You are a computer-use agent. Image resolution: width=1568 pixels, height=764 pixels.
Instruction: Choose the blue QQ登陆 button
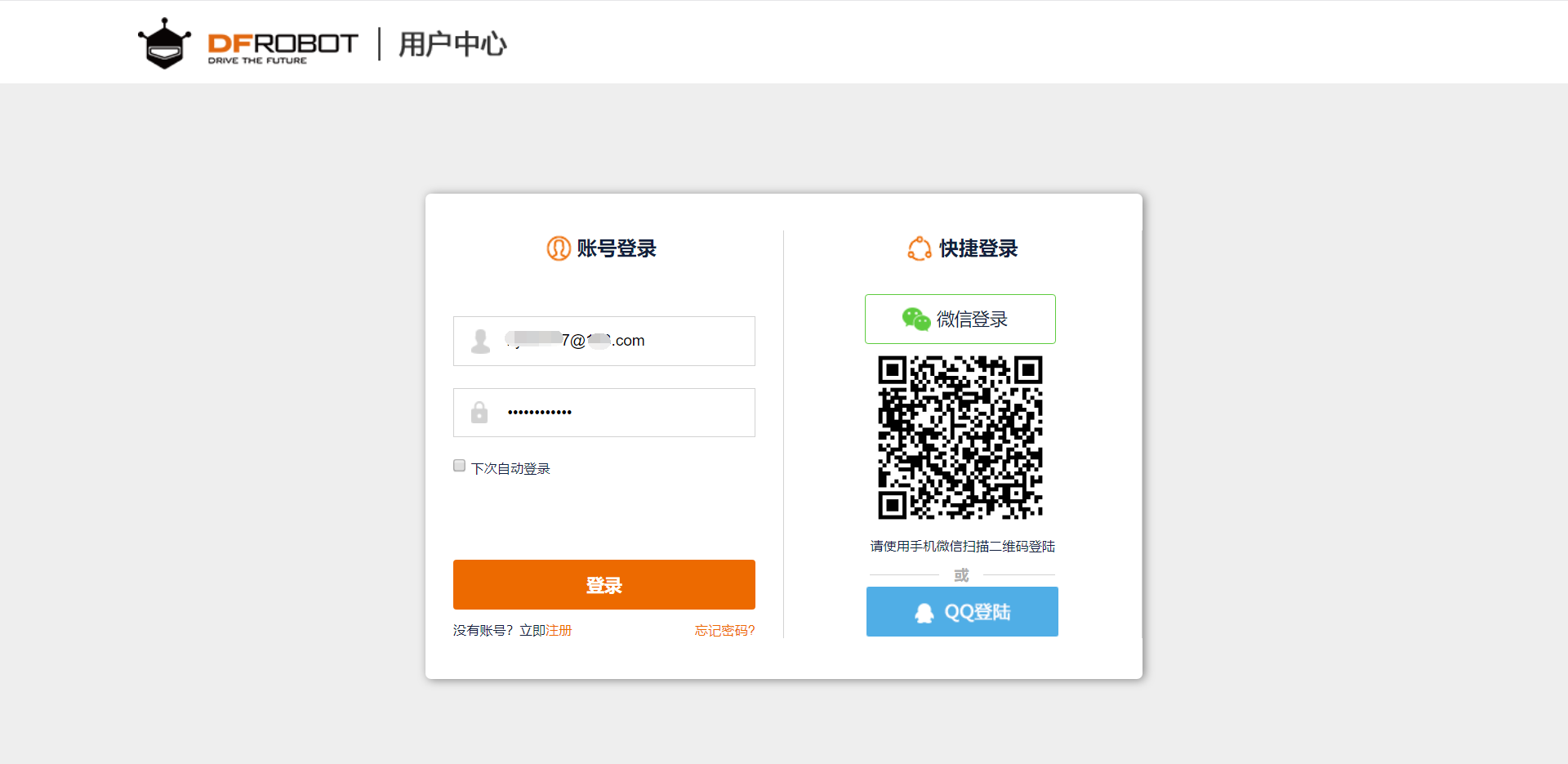click(962, 611)
